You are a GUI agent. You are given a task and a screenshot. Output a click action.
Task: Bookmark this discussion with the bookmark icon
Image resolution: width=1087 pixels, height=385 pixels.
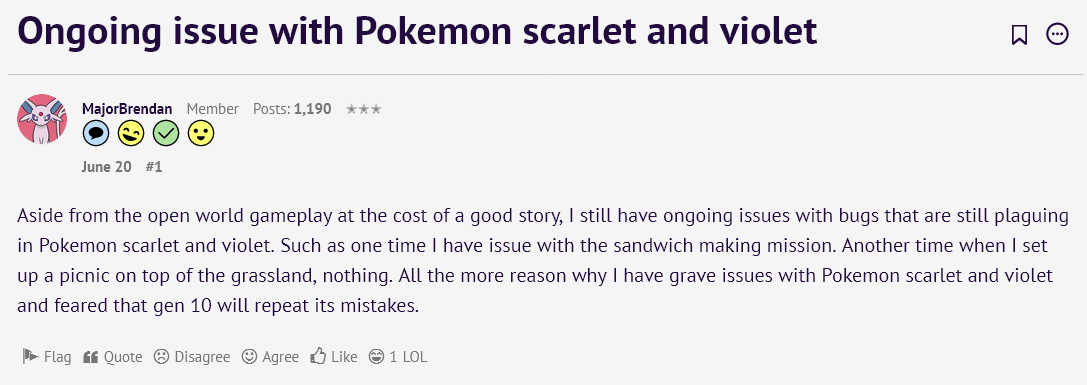[x=1019, y=35]
